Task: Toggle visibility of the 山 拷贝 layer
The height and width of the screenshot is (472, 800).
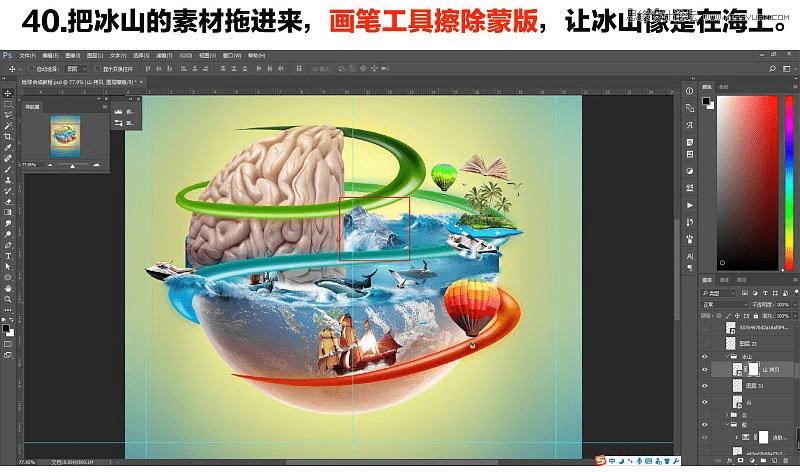Action: coord(705,369)
